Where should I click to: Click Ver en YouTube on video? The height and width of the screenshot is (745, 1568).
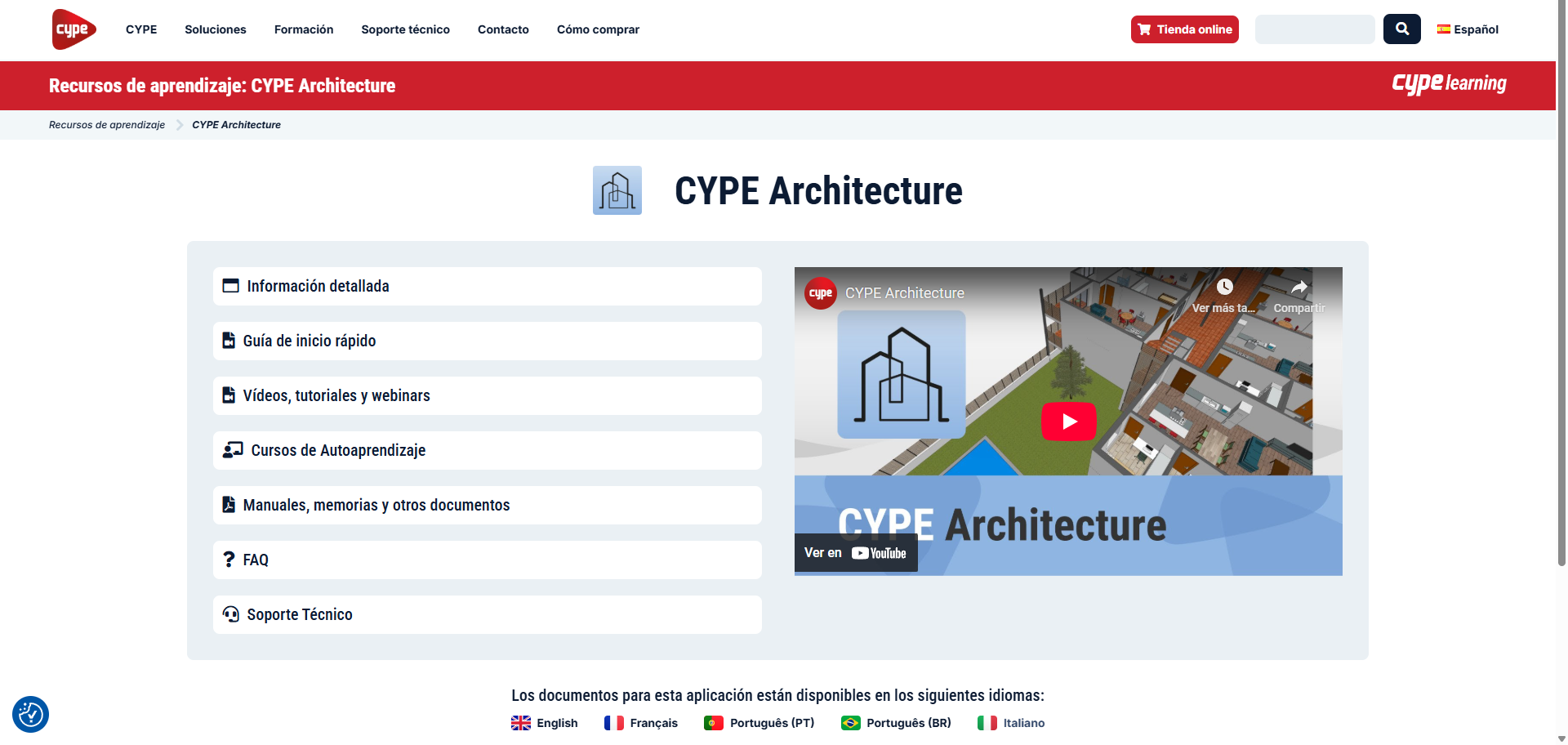click(855, 553)
